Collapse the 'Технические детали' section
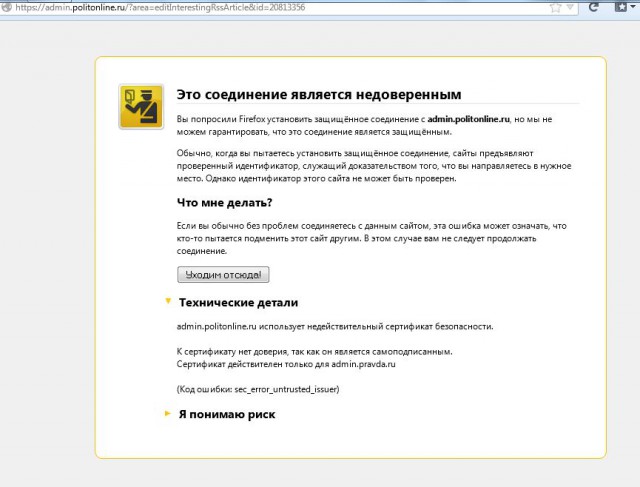640x487 pixels. point(168,301)
